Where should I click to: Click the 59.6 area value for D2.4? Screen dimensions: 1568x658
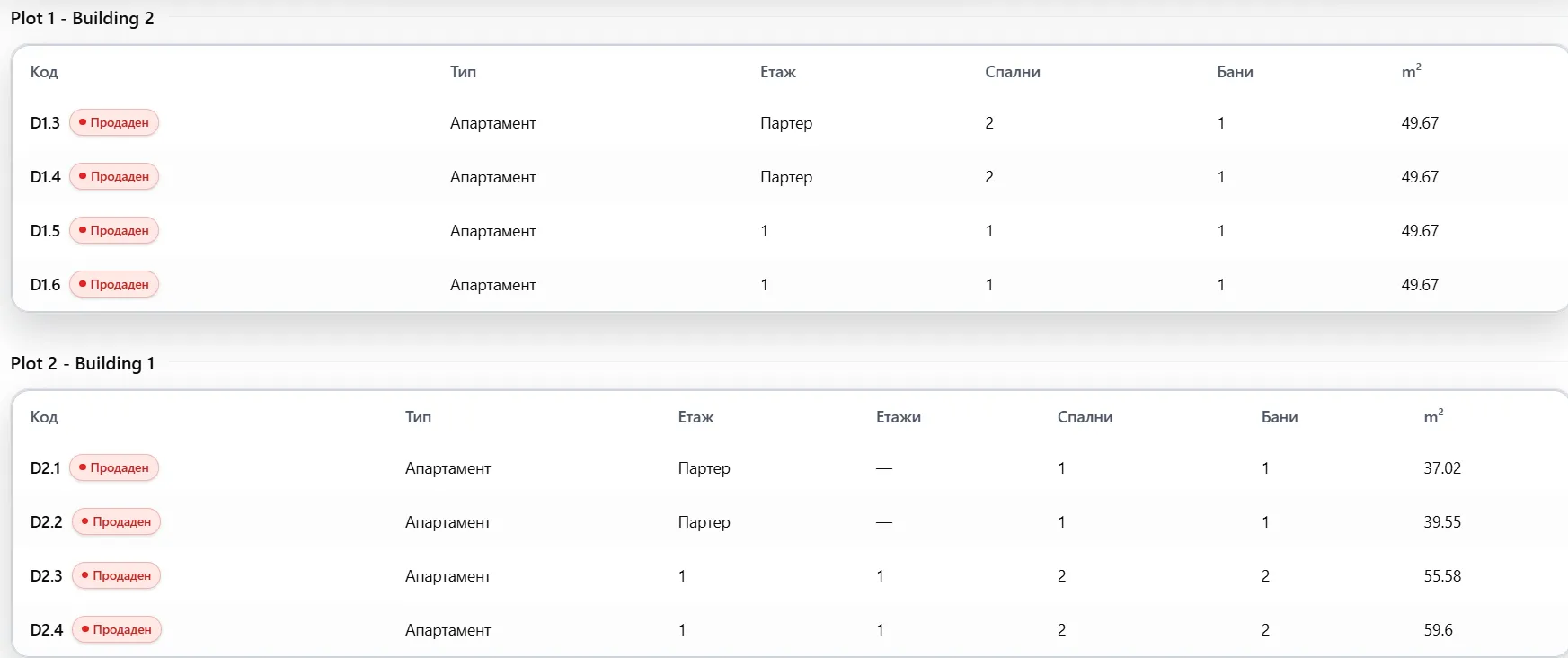(x=1438, y=629)
